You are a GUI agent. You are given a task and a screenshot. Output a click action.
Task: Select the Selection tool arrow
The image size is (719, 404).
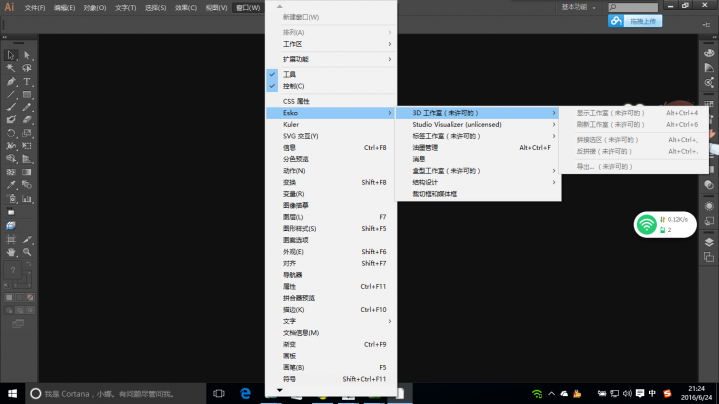(11, 55)
